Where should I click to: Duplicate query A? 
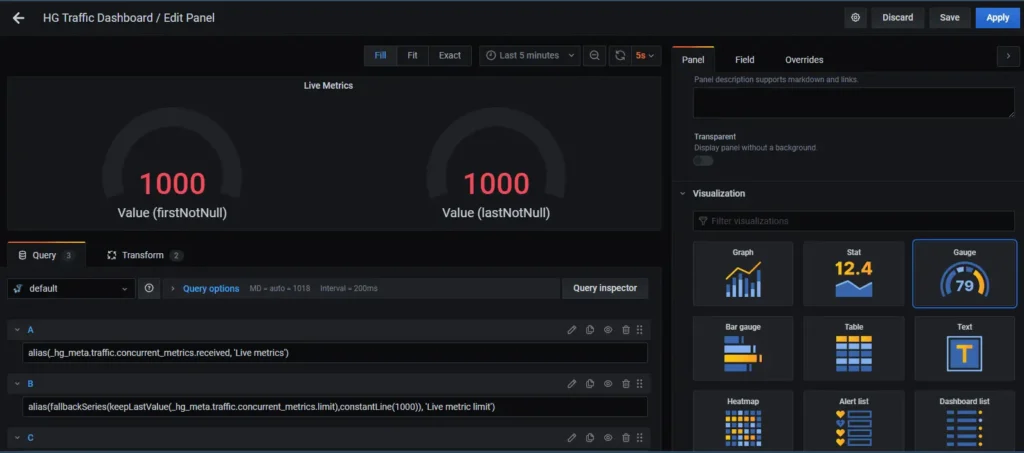pos(590,330)
